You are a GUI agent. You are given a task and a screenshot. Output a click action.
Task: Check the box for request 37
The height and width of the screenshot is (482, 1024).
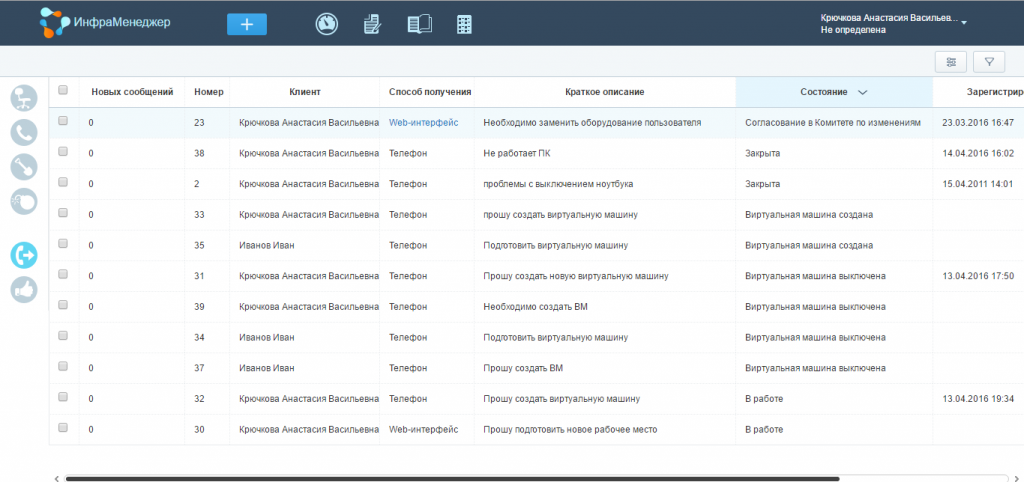(63, 366)
